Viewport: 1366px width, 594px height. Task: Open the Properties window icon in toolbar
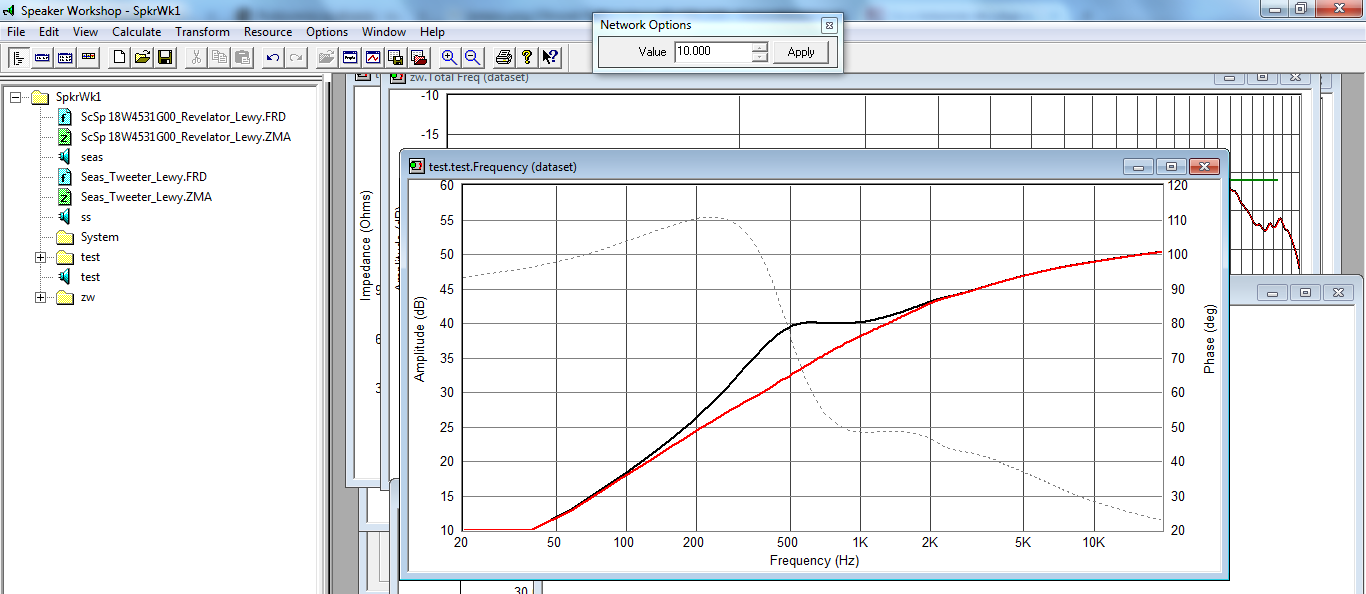[x=350, y=57]
